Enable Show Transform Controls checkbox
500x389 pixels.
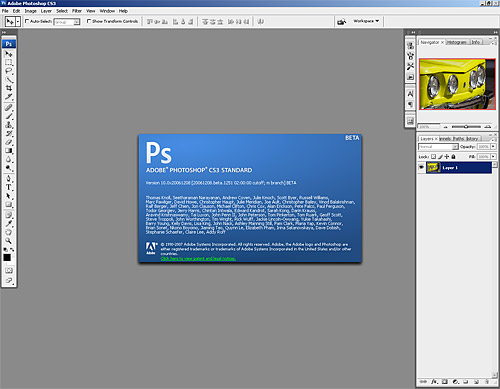tap(89, 21)
